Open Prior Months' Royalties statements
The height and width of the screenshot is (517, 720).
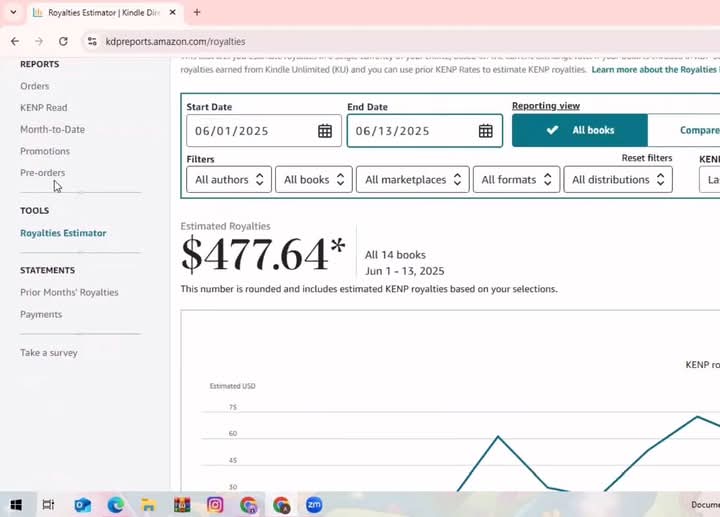point(69,292)
